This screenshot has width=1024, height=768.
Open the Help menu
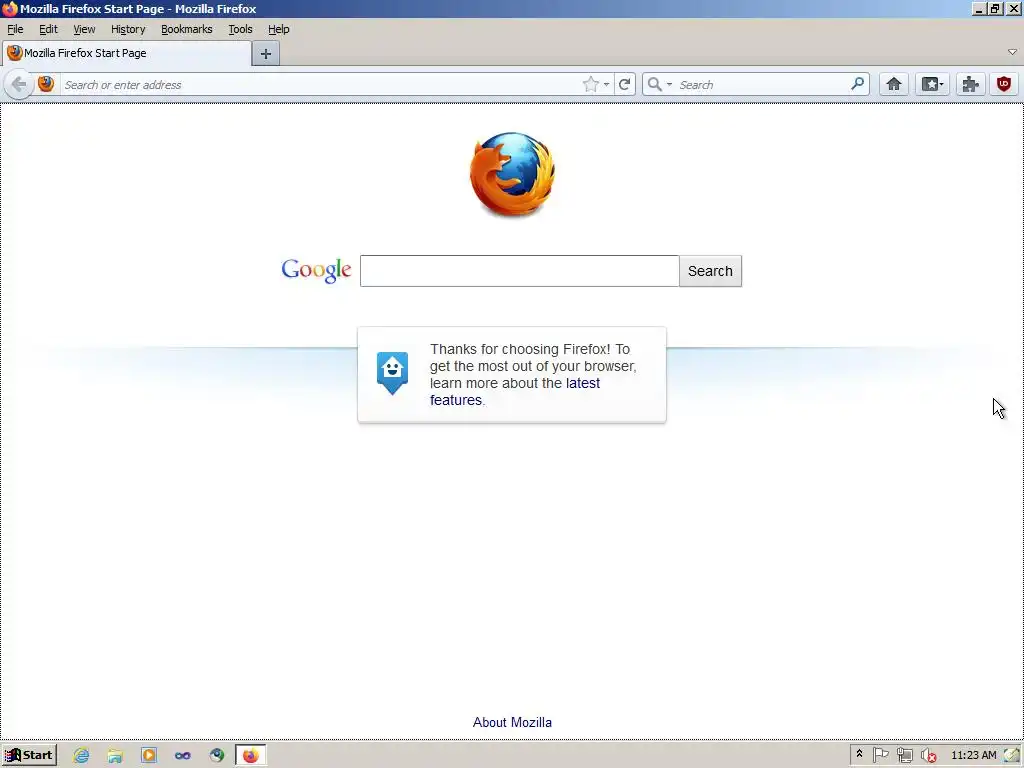click(x=279, y=29)
